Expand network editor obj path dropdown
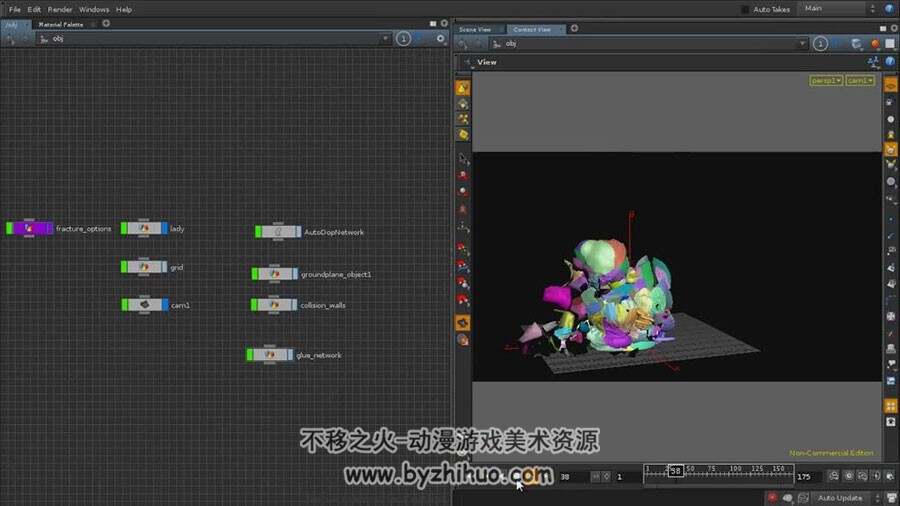Viewport: 900px width, 506px height. click(385, 38)
